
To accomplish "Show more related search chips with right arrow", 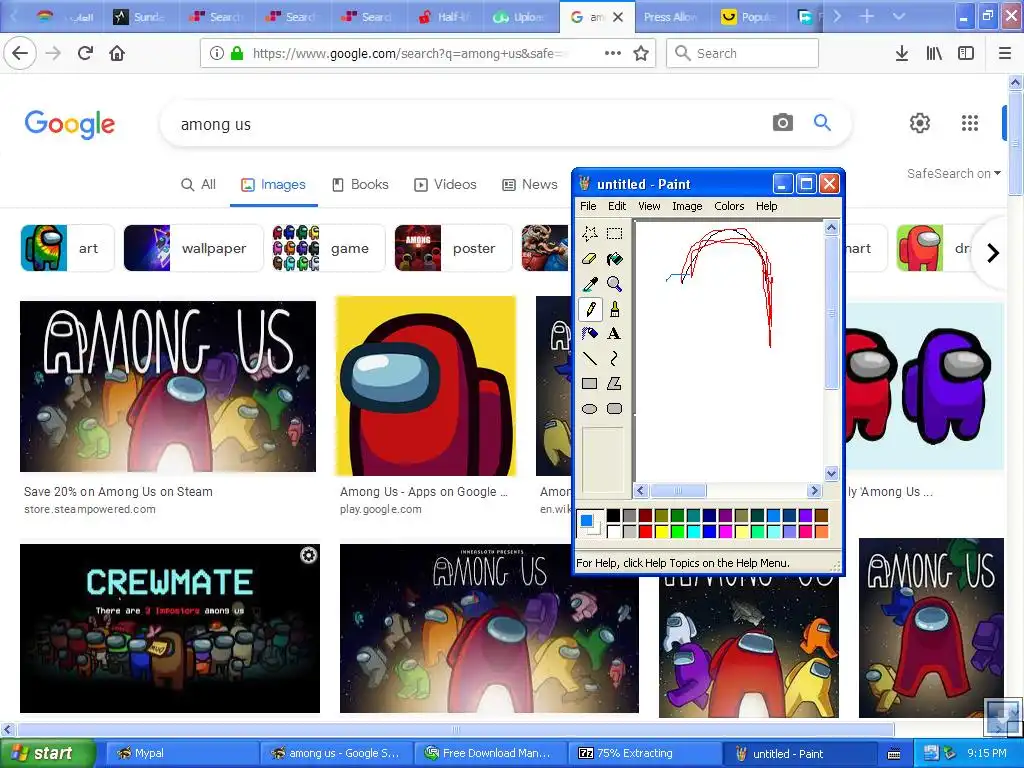I will click(x=993, y=252).
